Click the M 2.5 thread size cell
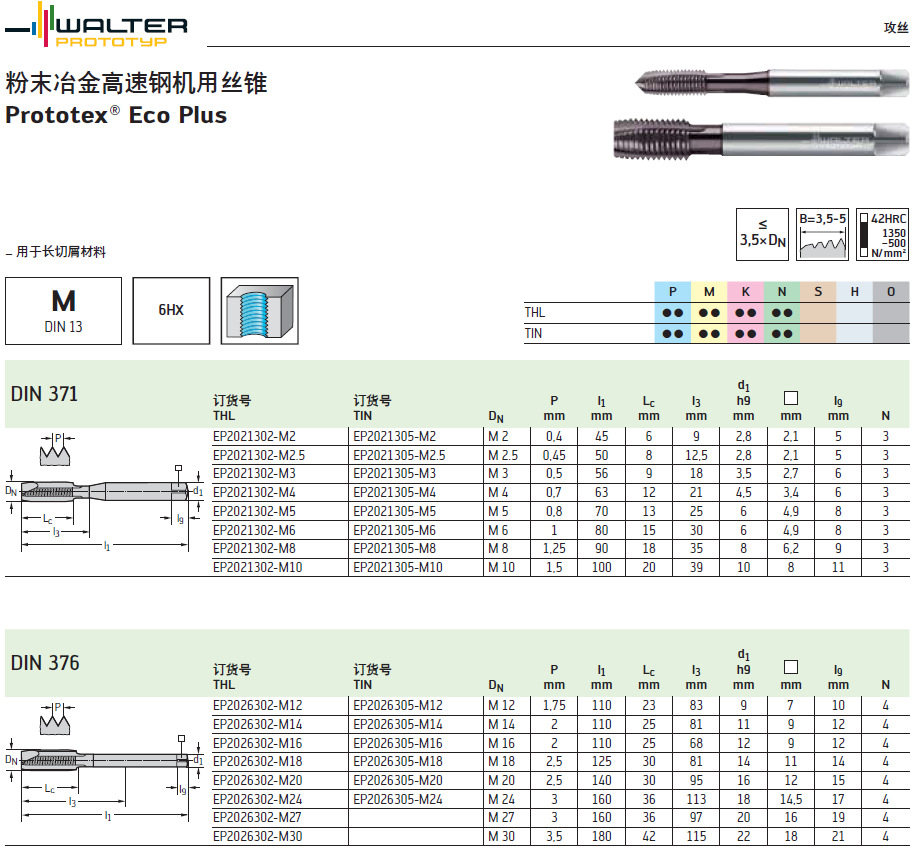The width and height of the screenshot is (914, 850). point(502,455)
